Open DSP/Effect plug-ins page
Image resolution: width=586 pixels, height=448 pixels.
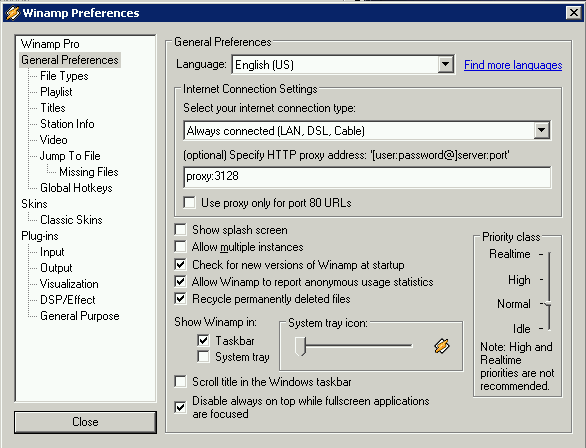coord(68,300)
